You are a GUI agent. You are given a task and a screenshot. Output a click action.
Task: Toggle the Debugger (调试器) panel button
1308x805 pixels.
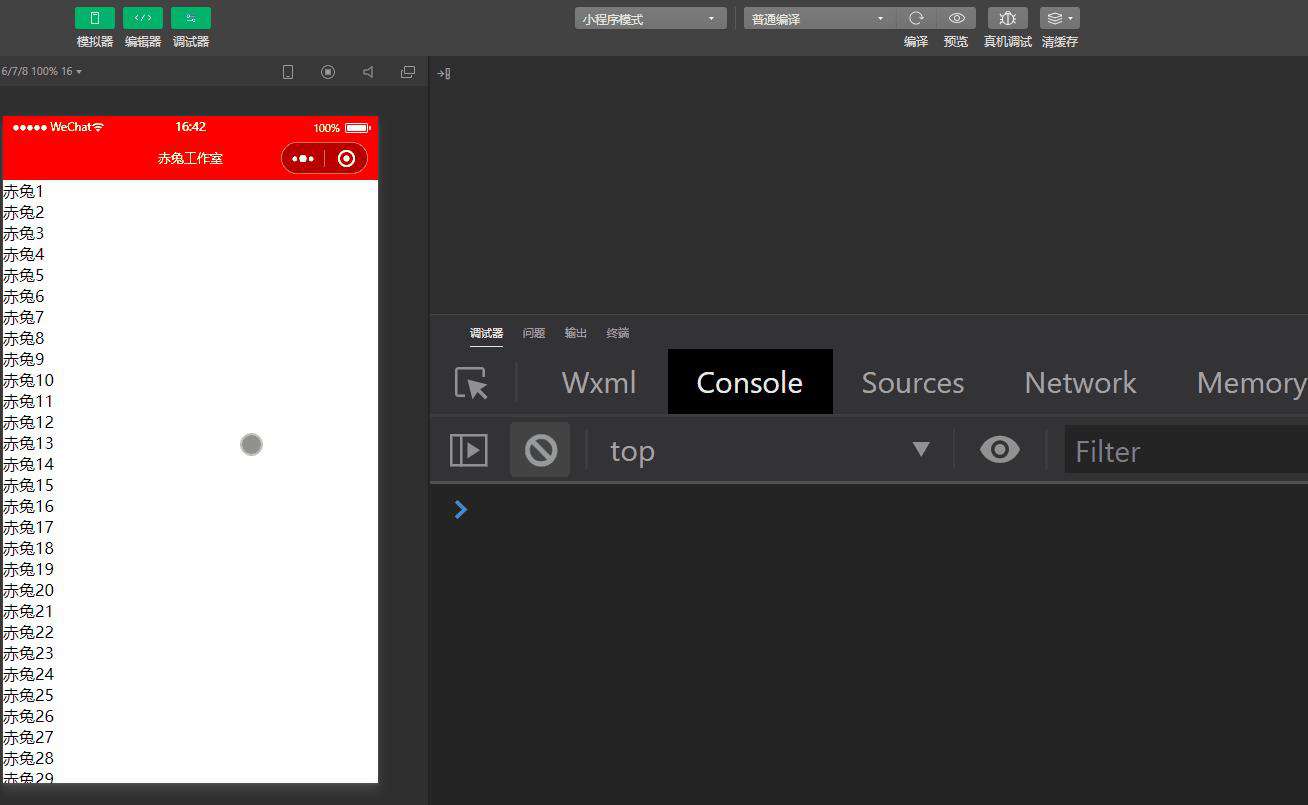click(x=191, y=18)
